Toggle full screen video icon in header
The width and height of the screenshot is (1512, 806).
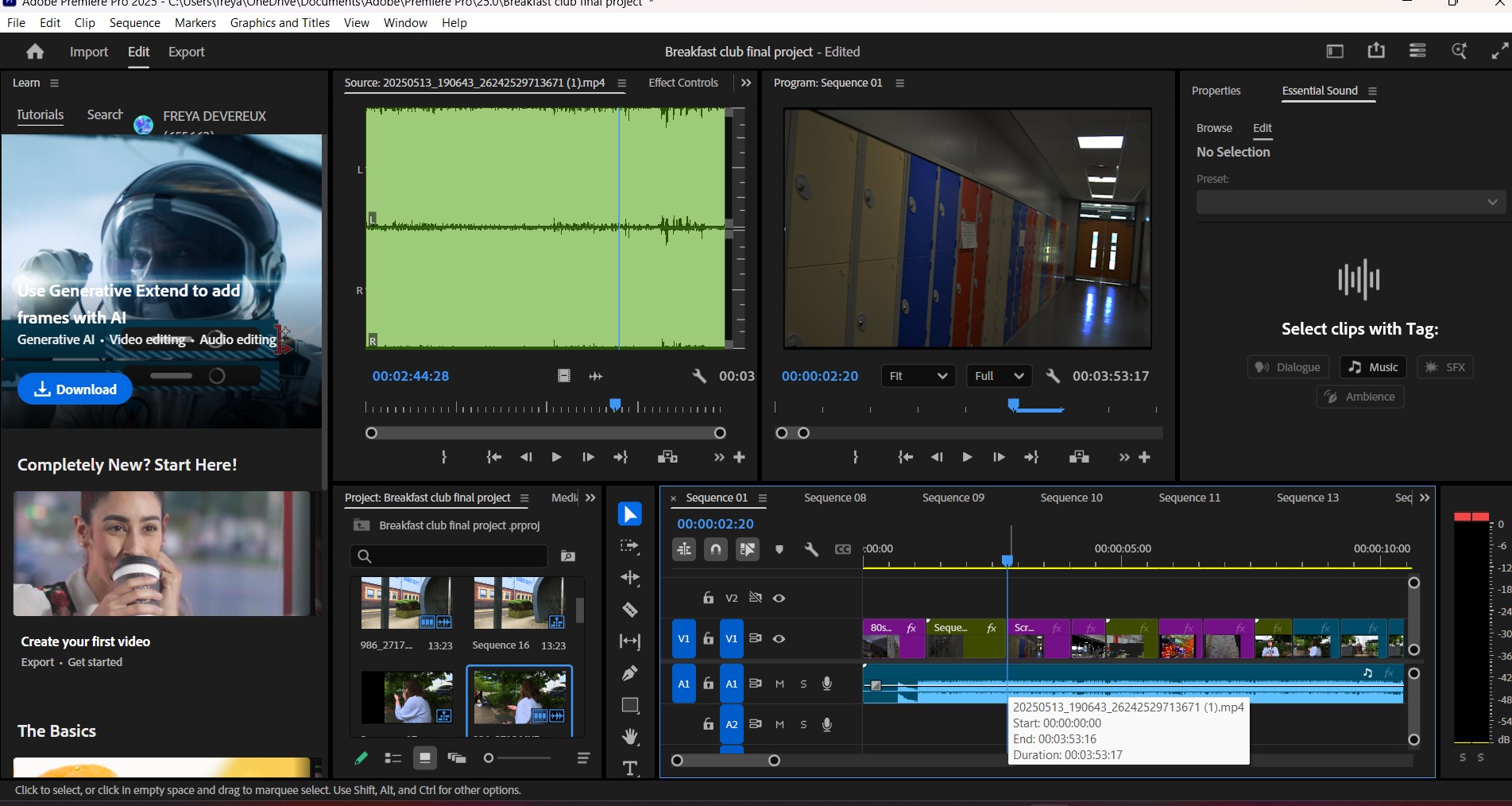(1499, 51)
